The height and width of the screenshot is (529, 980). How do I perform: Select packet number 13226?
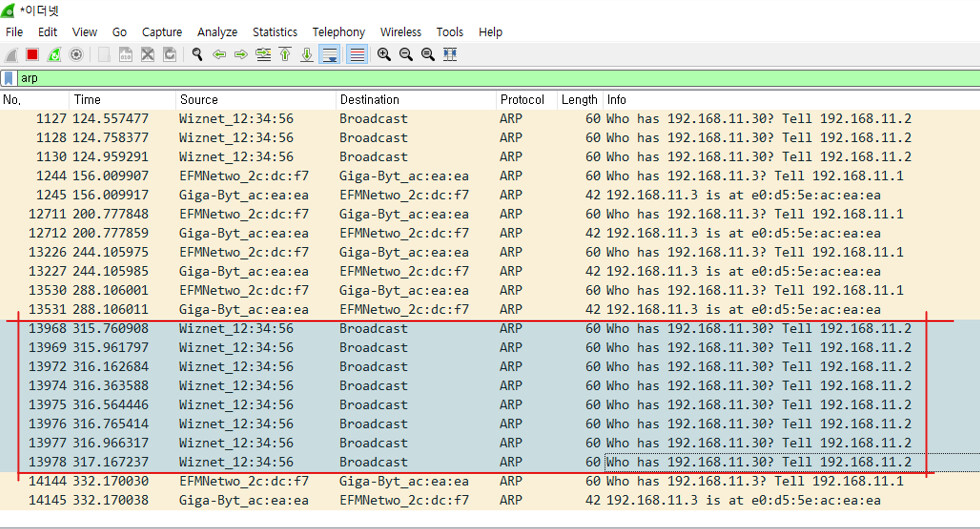[490, 252]
